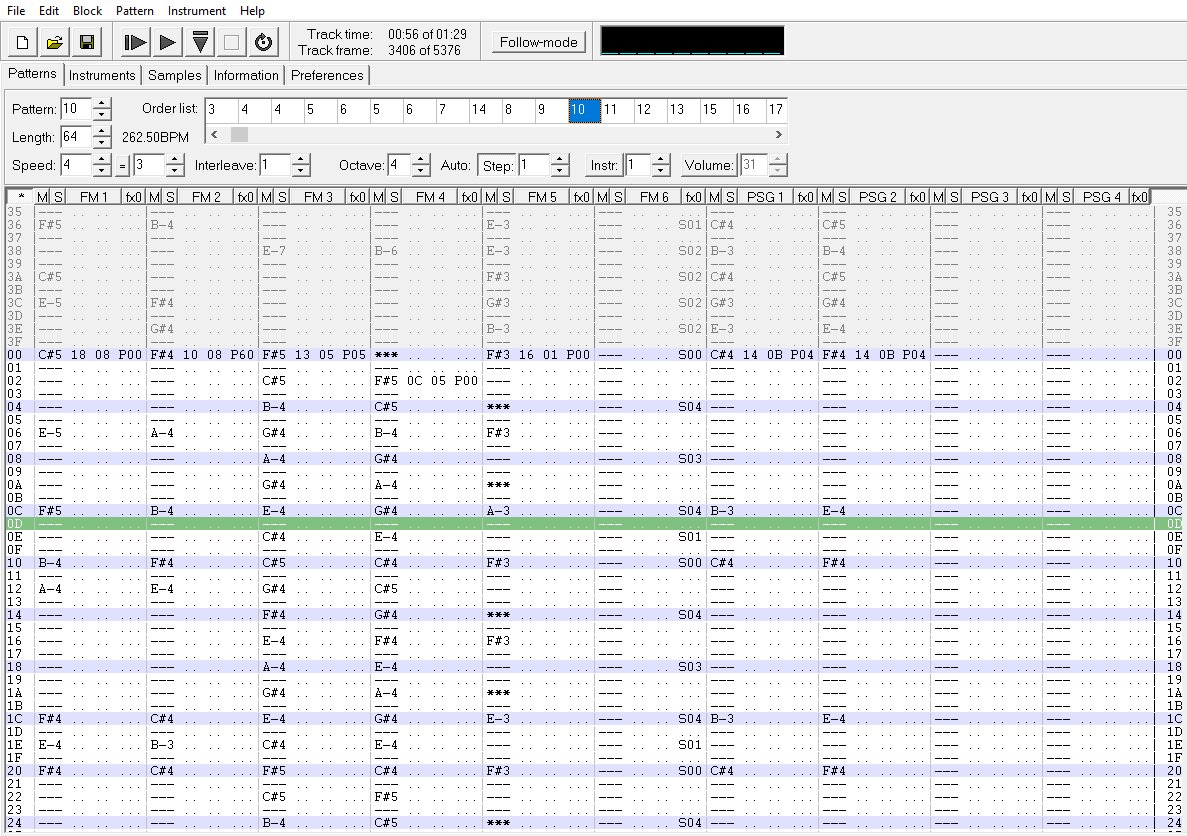Viewport: 1187px width, 836px height.
Task: Increase first Speed value with the up arrow
Action: coord(101,160)
